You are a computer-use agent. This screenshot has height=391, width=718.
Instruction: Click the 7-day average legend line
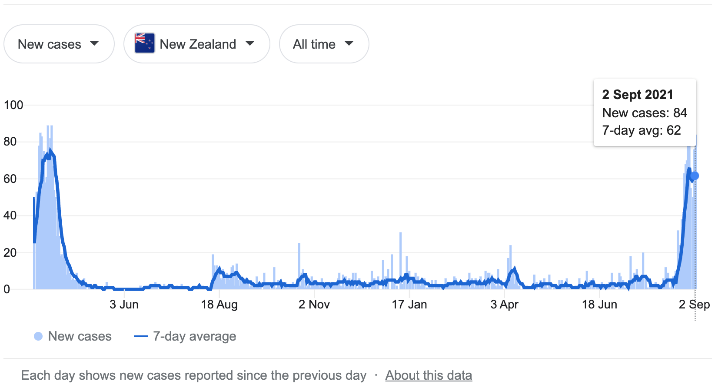141,337
